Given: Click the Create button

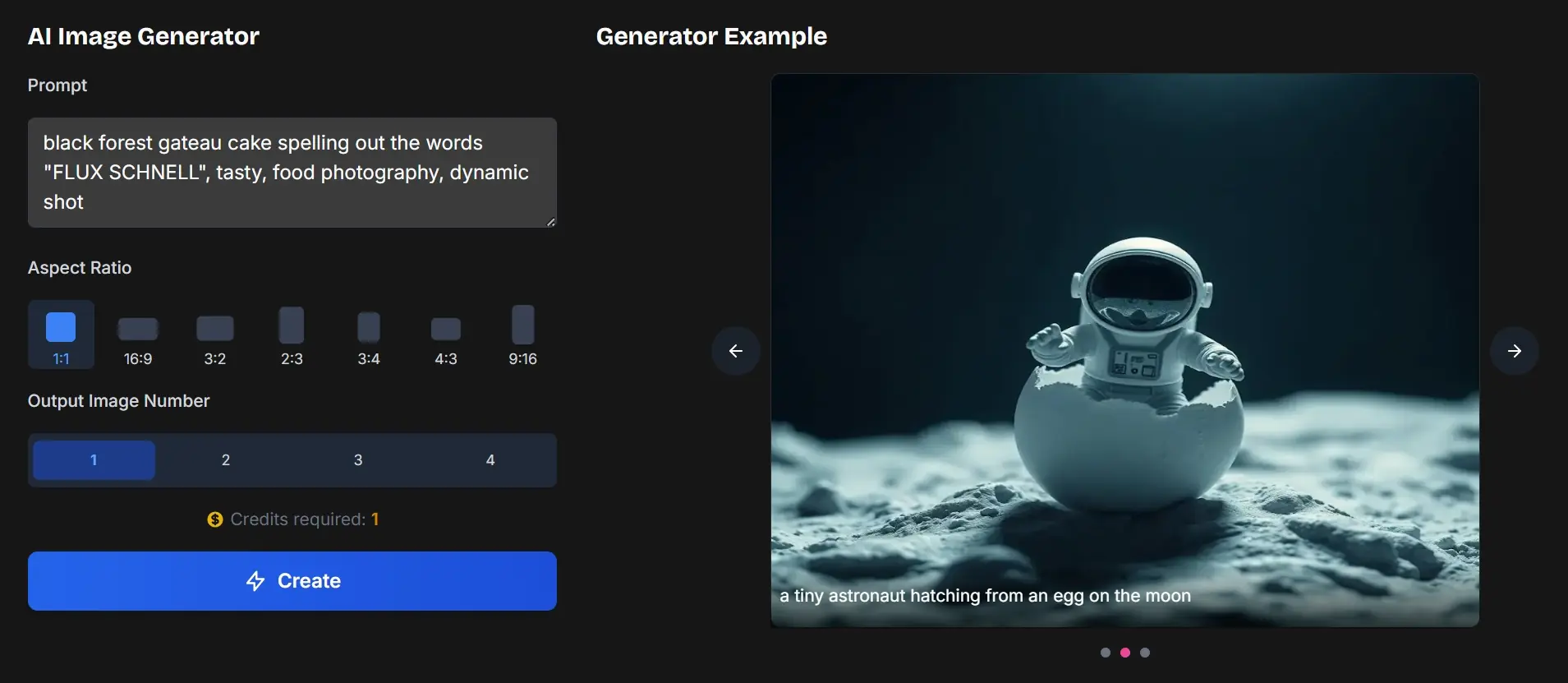Looking at the screenshot, I should click(x=292, y=581).
